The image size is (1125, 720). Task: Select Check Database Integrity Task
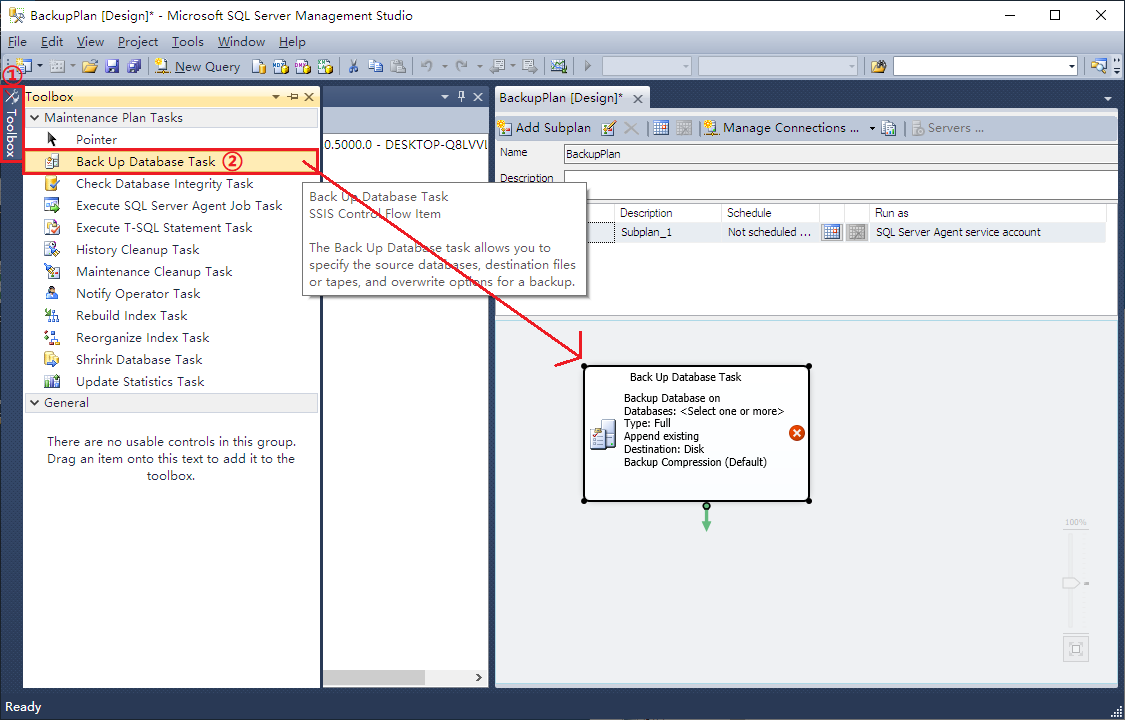(171, 184)
